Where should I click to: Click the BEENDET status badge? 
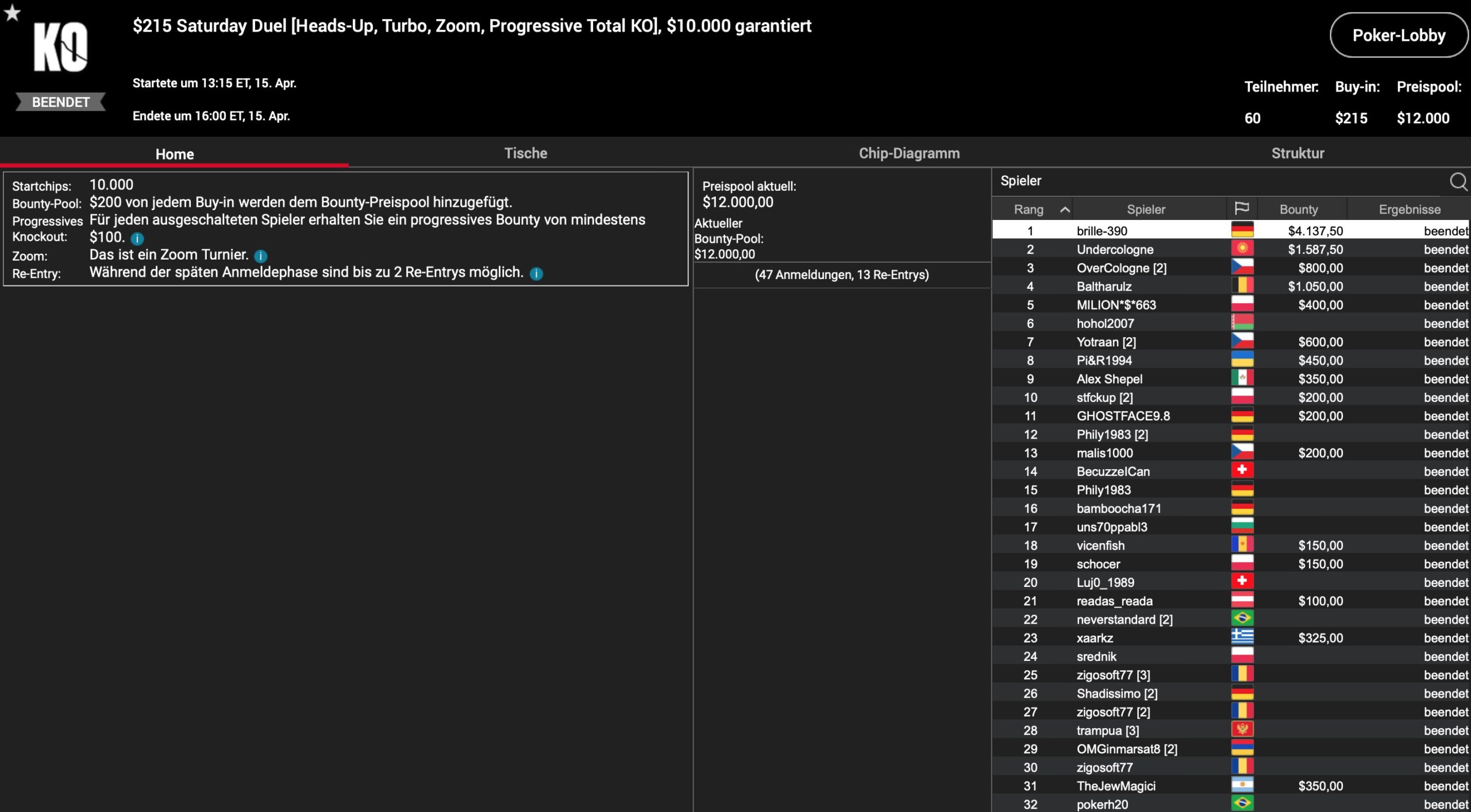(x=60, y=102)
